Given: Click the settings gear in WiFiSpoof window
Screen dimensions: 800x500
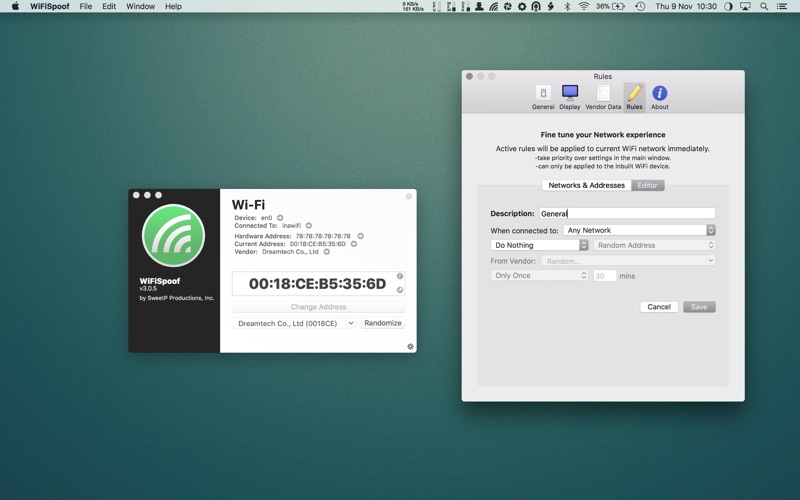Looking at the screenshot, I should click(x=410, y=347).
